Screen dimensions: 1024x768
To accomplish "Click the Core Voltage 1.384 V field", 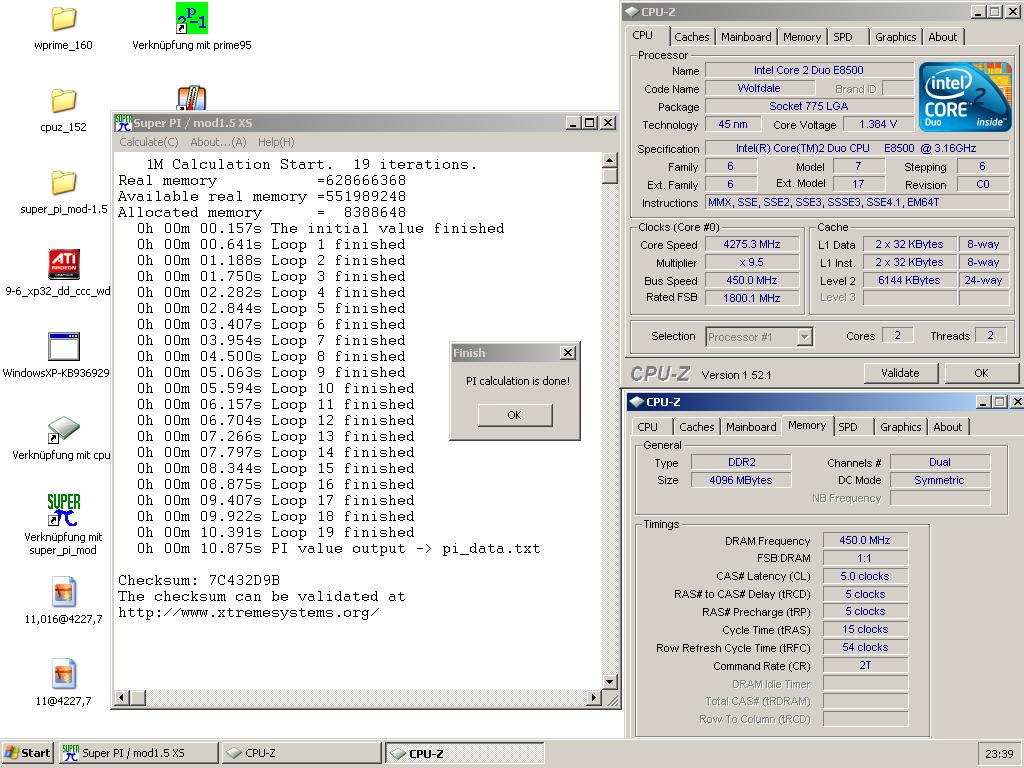I will pyautogui.click(x=878, y=124).
